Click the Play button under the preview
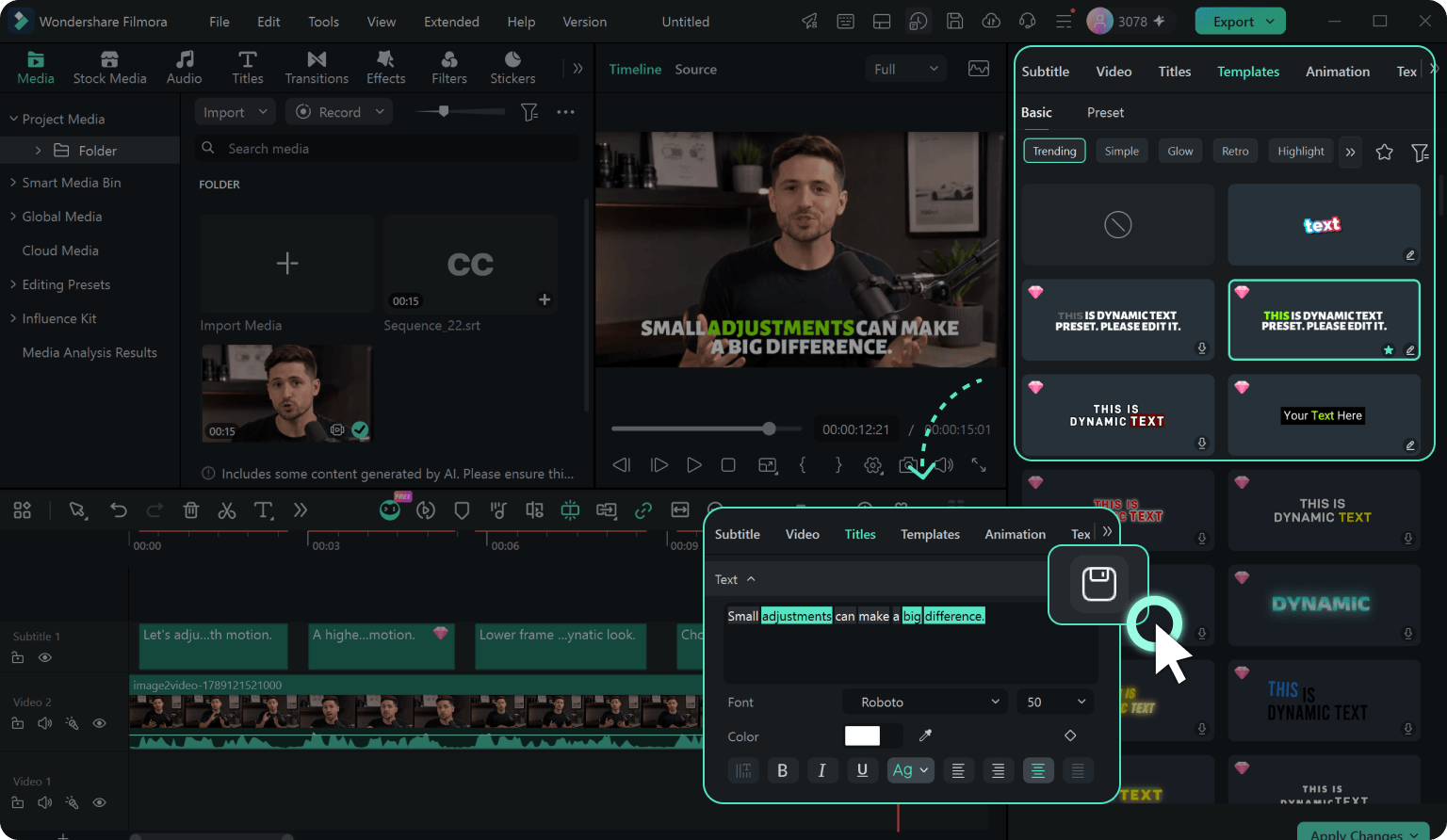1447x840 pixels. 694,465
